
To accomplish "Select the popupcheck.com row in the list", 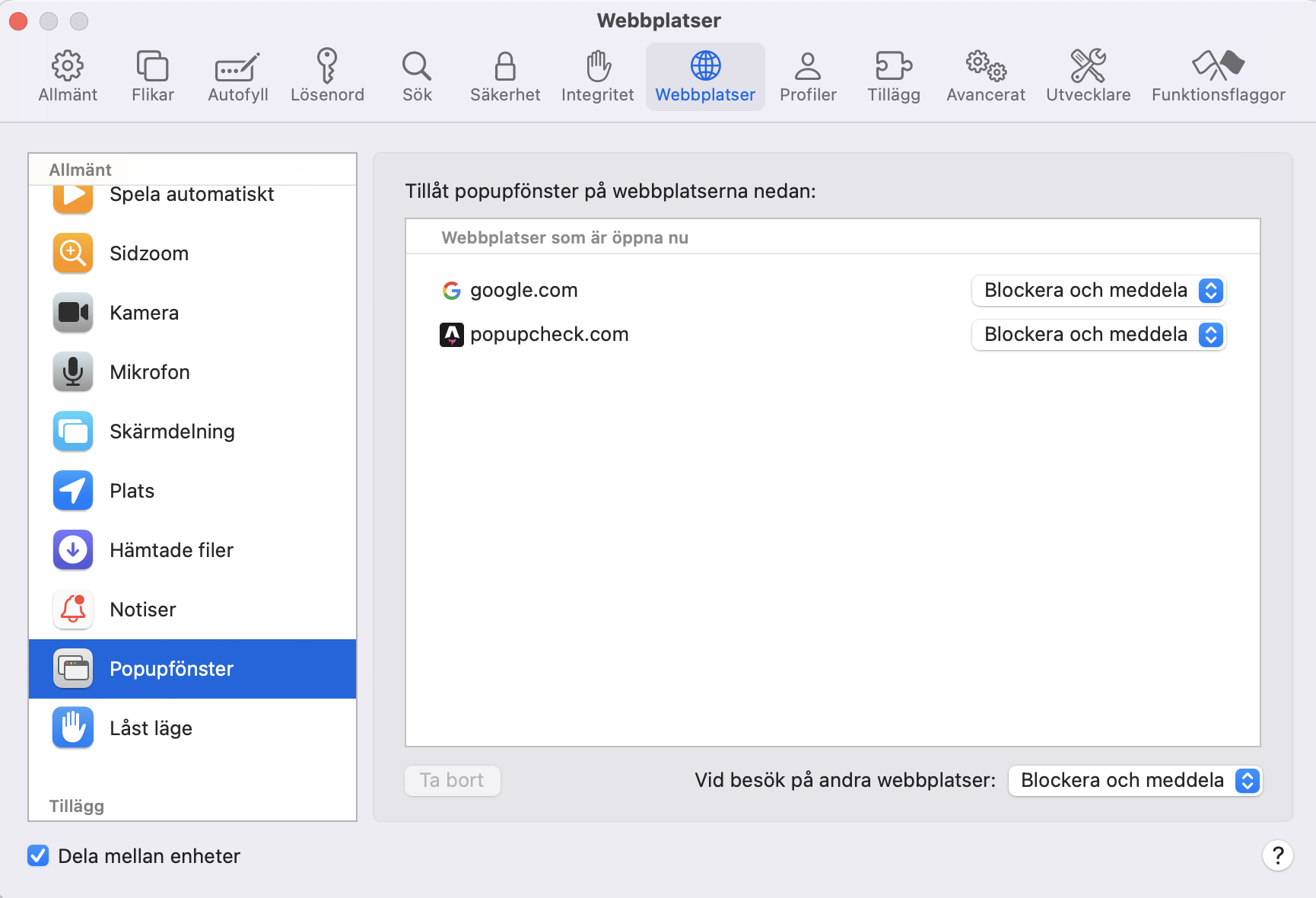I will click(833, 335).
